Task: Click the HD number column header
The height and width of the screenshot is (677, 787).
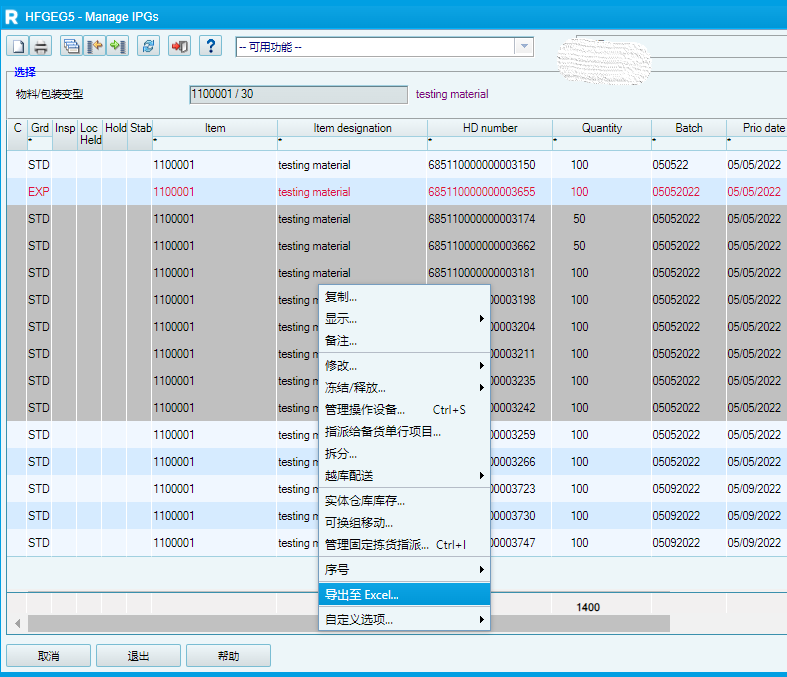Action: [490, 128]
